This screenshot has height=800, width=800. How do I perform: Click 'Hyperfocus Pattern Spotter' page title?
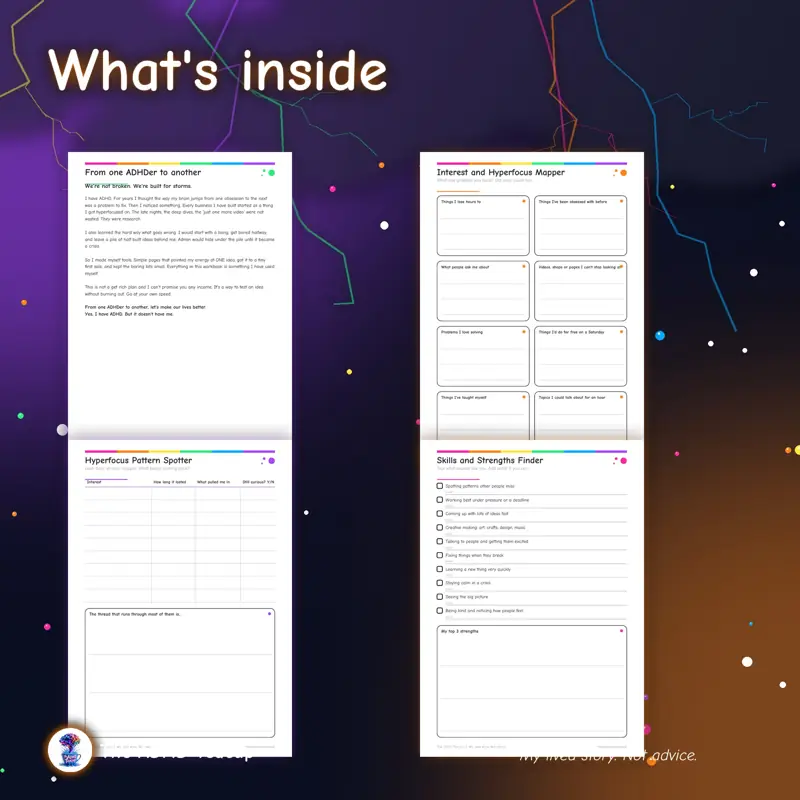click(138, 460)
